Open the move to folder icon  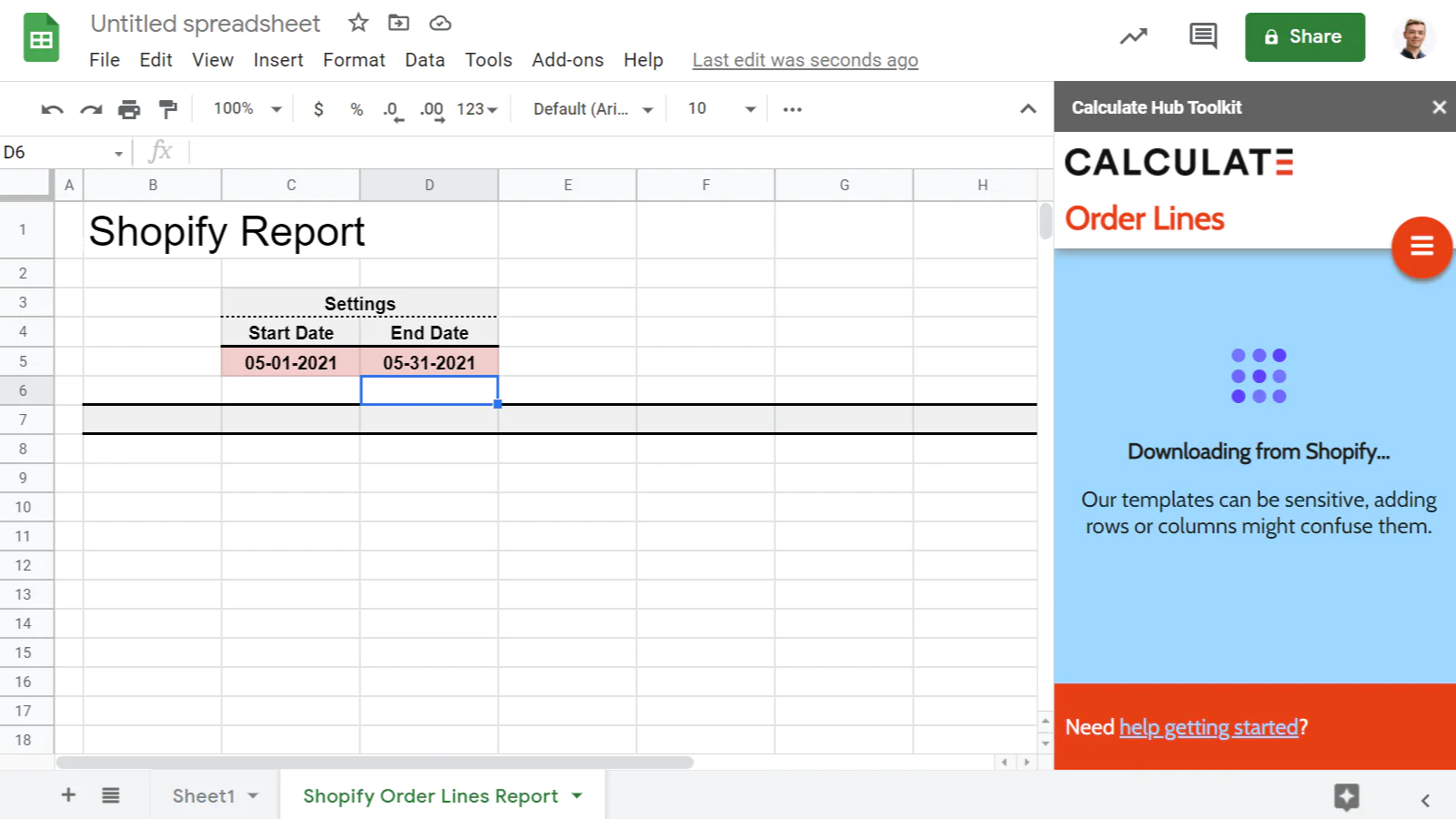[399, 23]
